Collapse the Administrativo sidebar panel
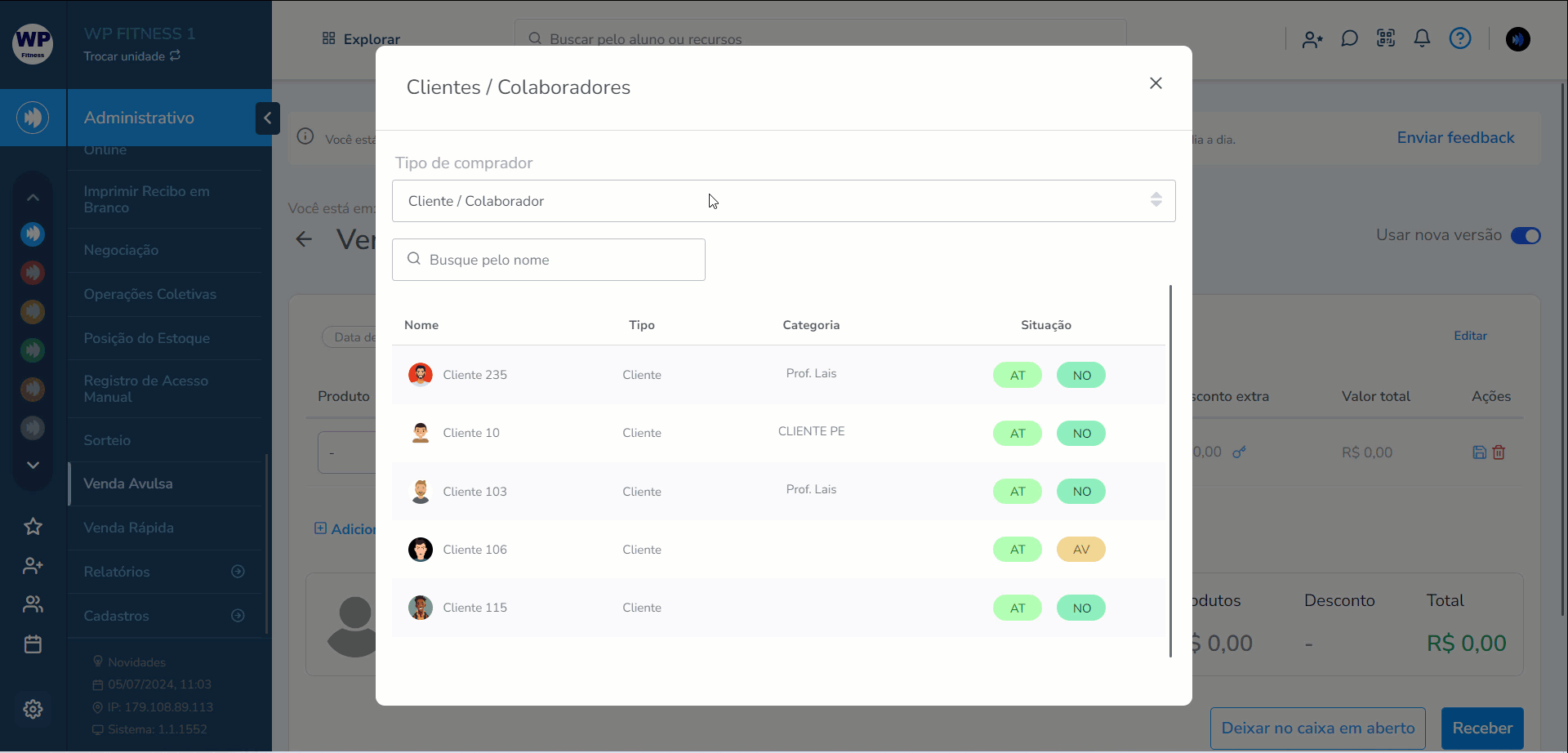The width and height of the screenshot is (1568, 753). tap(267, 118)
